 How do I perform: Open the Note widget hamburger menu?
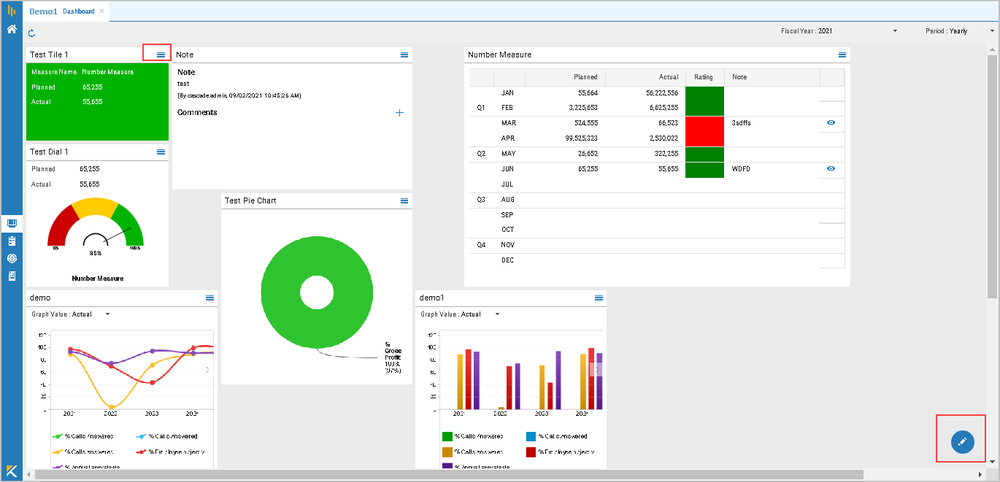coord(404,54)
